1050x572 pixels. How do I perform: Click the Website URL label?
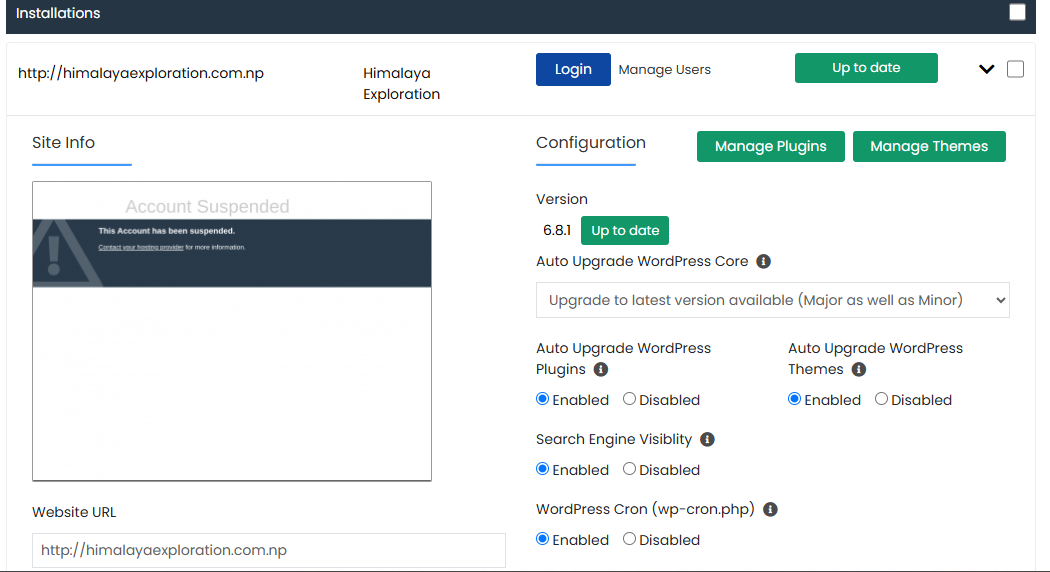74,512
